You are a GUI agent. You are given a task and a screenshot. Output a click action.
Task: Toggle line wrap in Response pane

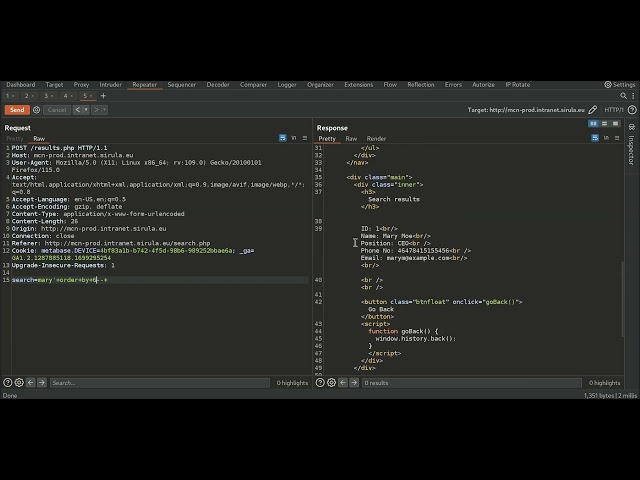pyautogui.click(x=595, y=138)
